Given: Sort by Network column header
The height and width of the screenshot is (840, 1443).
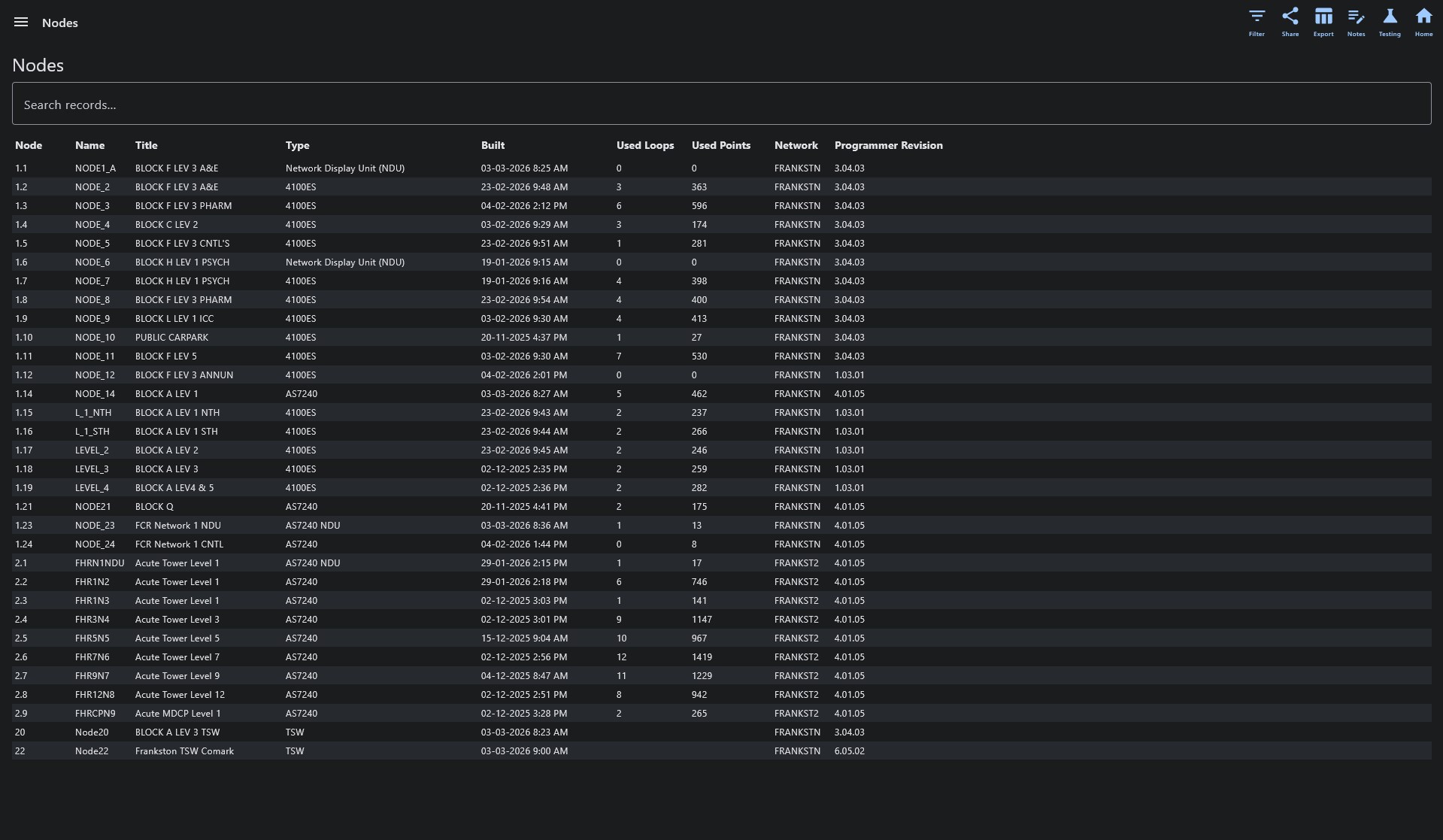Looking at the screenshot, I should pos(796,145).
